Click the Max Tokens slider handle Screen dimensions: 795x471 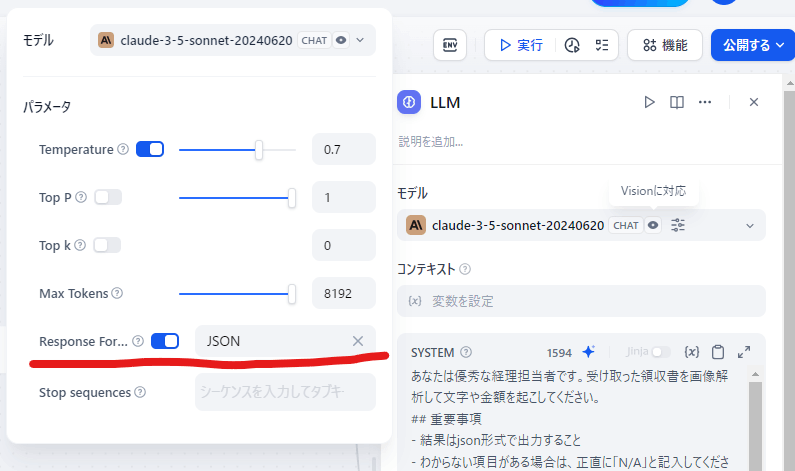coord(292,294)
